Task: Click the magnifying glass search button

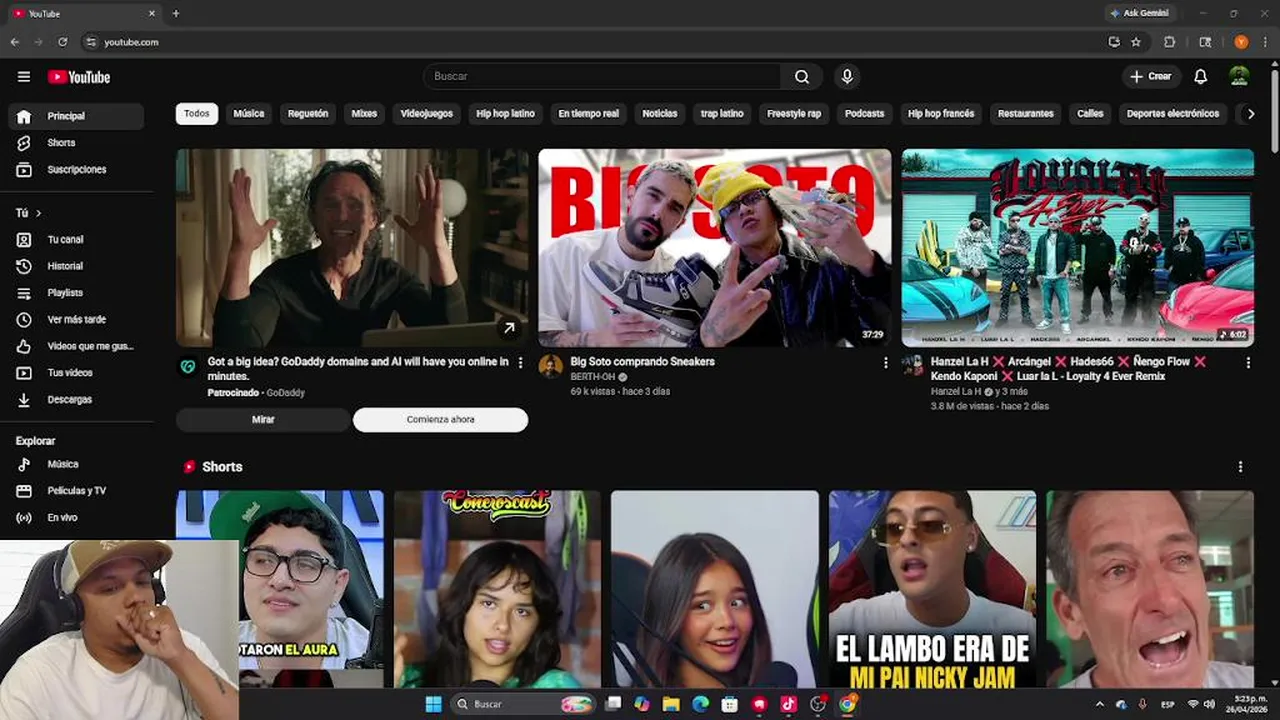Action: pyautogui.click(x=802, y=77)
